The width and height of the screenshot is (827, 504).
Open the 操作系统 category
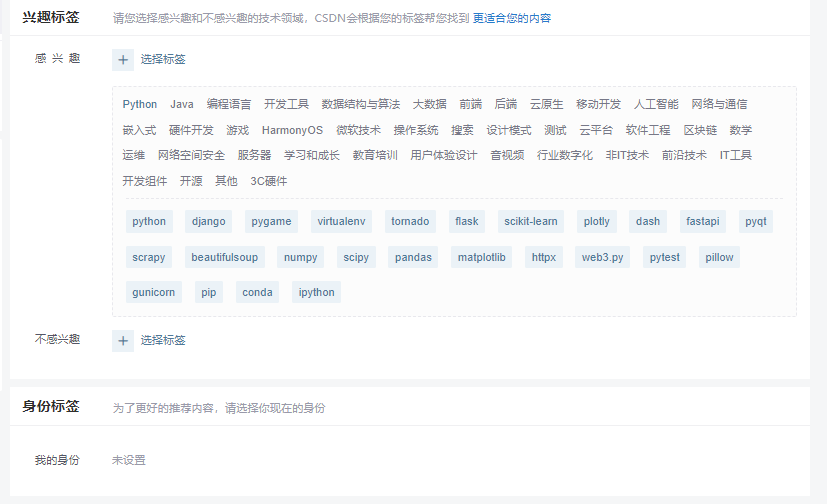pyautogui.click(x=416, y=130)
